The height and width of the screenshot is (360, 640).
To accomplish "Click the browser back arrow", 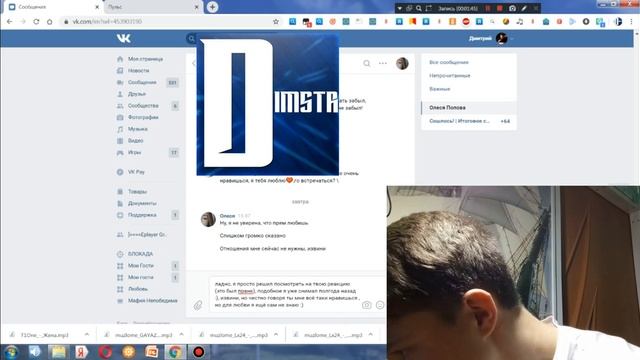I will pos(9,22).
